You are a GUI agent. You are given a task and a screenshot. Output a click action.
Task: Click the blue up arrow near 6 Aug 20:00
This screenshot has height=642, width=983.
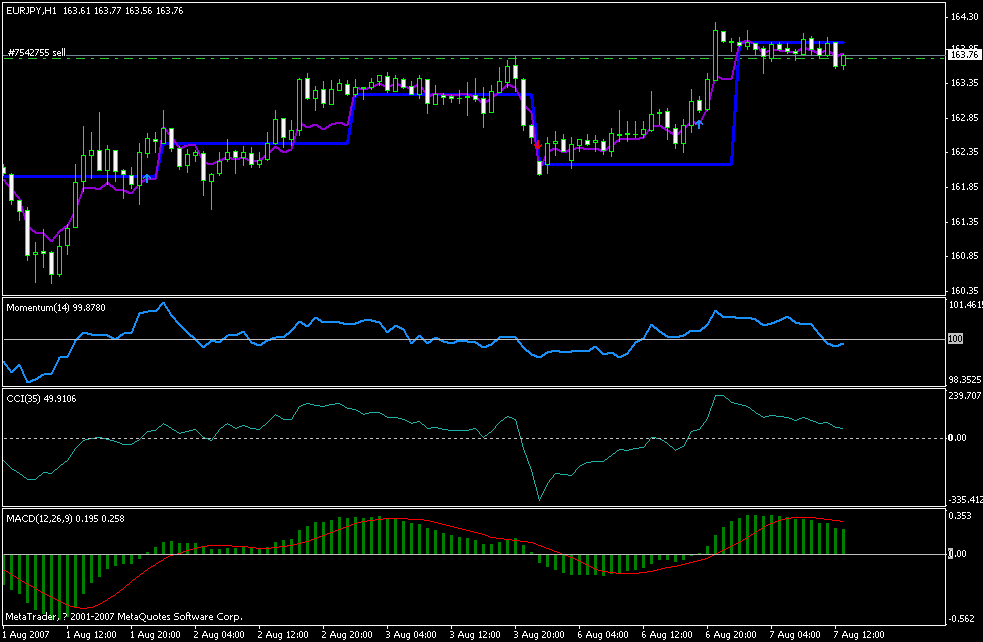pyautogui.click(x=698, y=122)
